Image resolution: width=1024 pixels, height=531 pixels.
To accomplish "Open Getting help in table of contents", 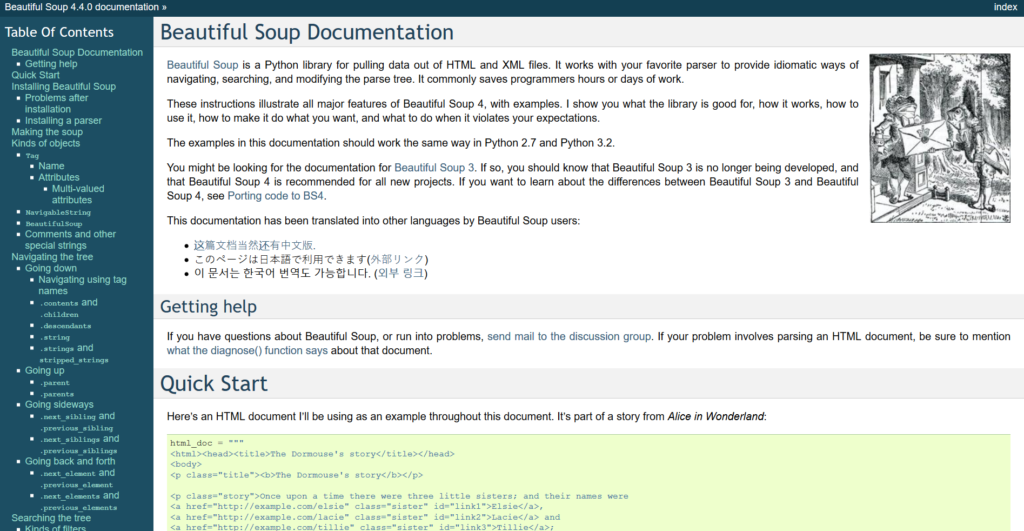I will pyautogui.click(x=51, y=64).
